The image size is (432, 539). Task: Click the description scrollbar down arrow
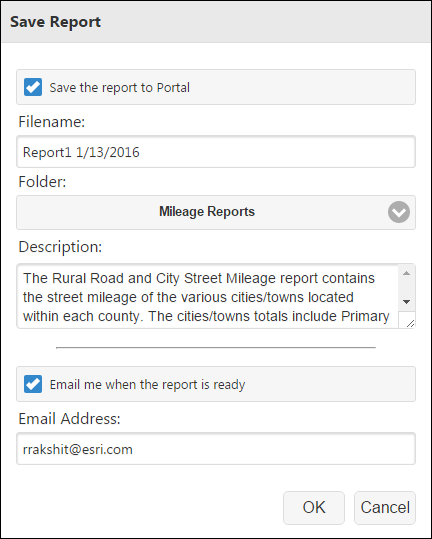click(407, 302)
